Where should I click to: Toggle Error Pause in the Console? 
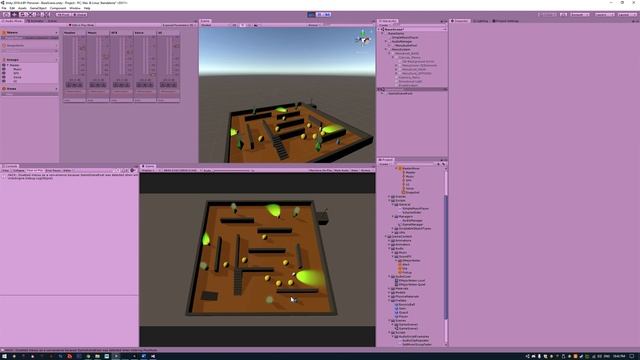[x=53, y=171]
